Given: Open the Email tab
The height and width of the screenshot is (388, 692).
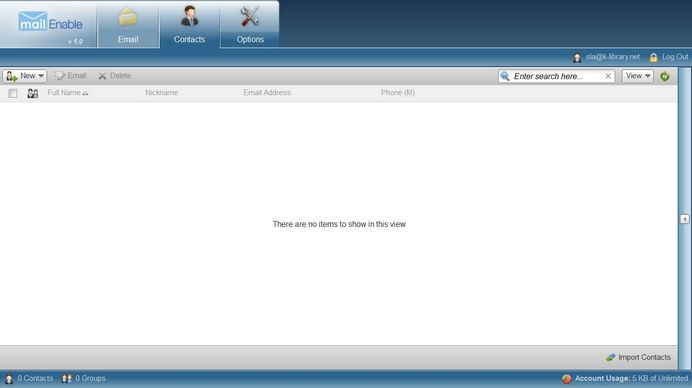Looking at the screenshot, I should pyautogui.click(x=128, y=25).
